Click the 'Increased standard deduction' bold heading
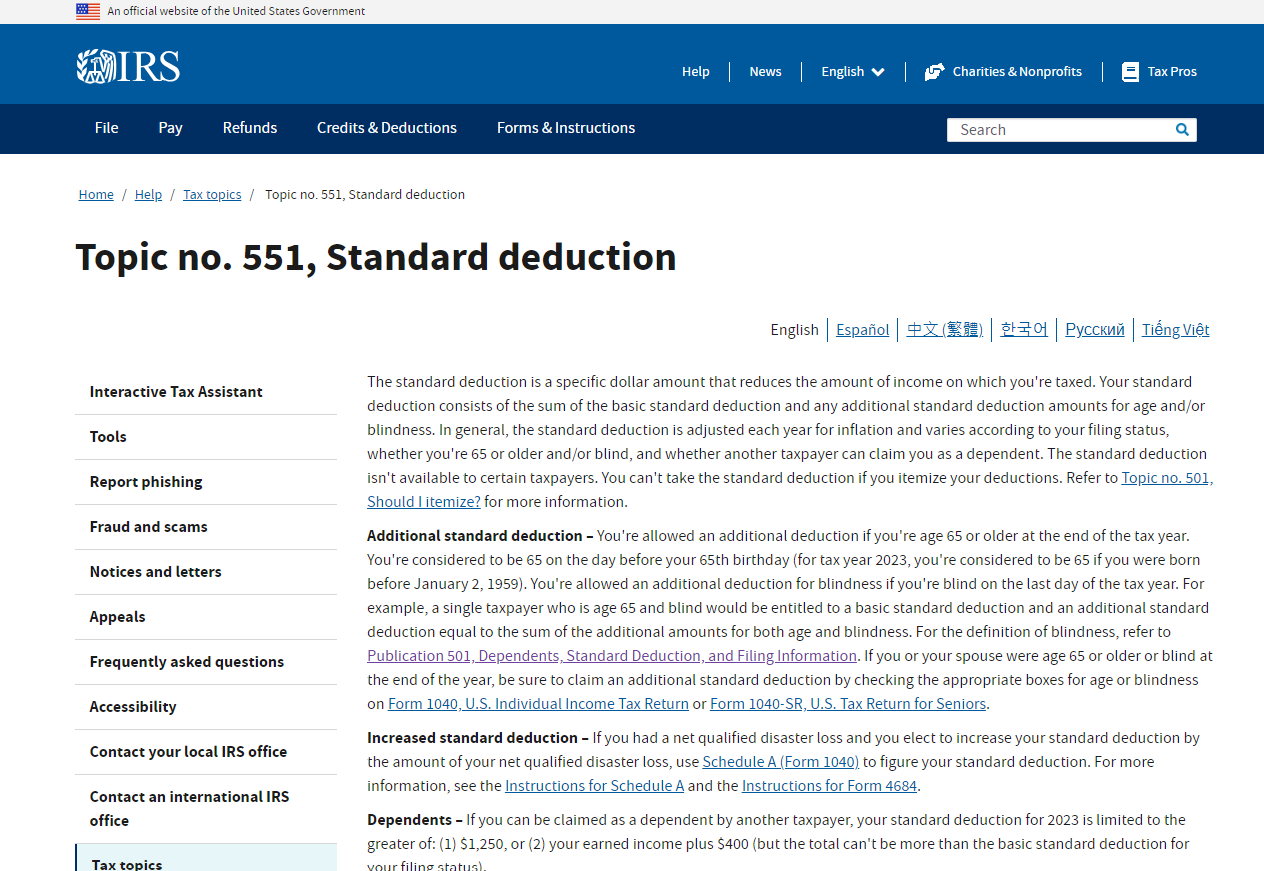Viewport: 1264px width, 871px height. point(478,738)
